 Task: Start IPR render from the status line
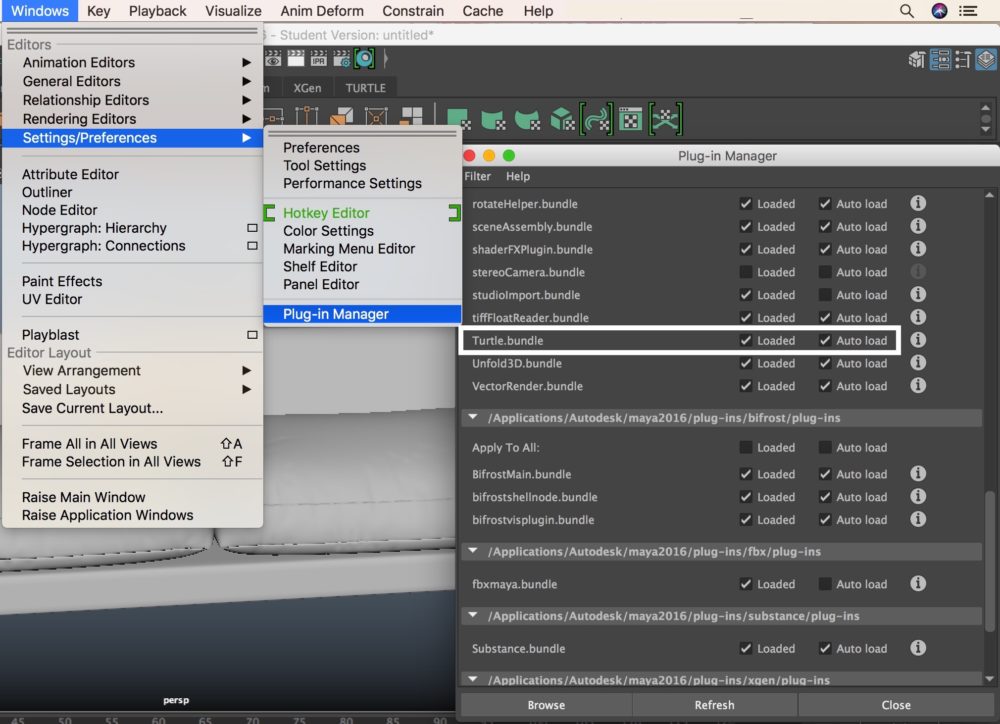(318, 59)
